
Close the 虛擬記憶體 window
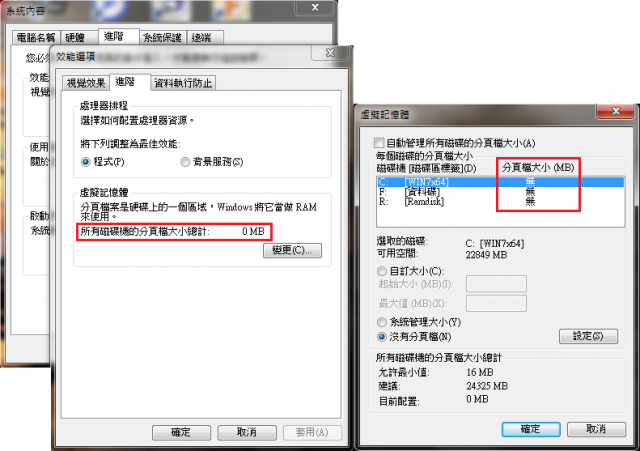tap(616, 111)
